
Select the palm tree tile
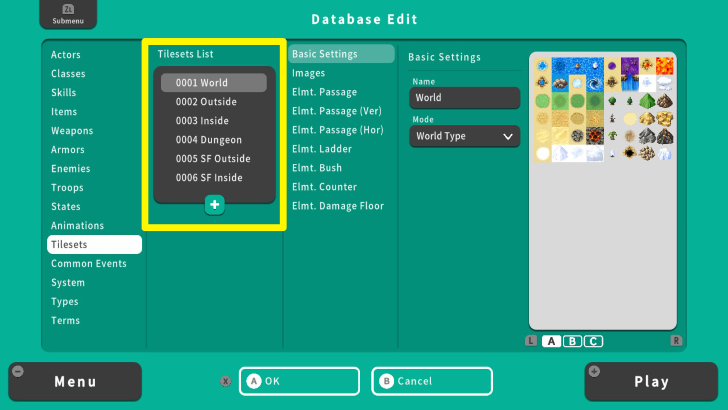(612, 136)
